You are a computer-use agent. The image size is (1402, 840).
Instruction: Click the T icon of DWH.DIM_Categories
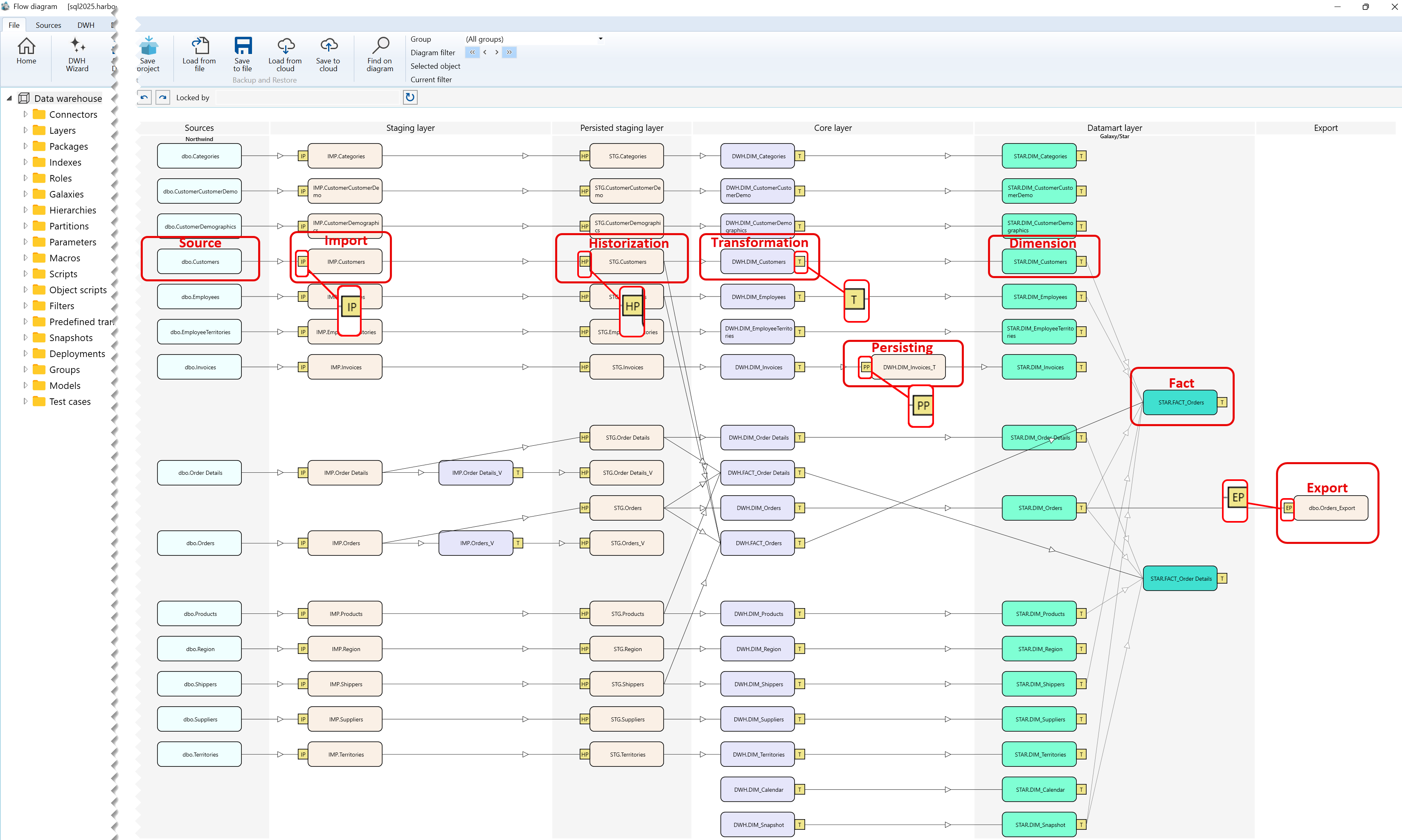coord(799,156)
